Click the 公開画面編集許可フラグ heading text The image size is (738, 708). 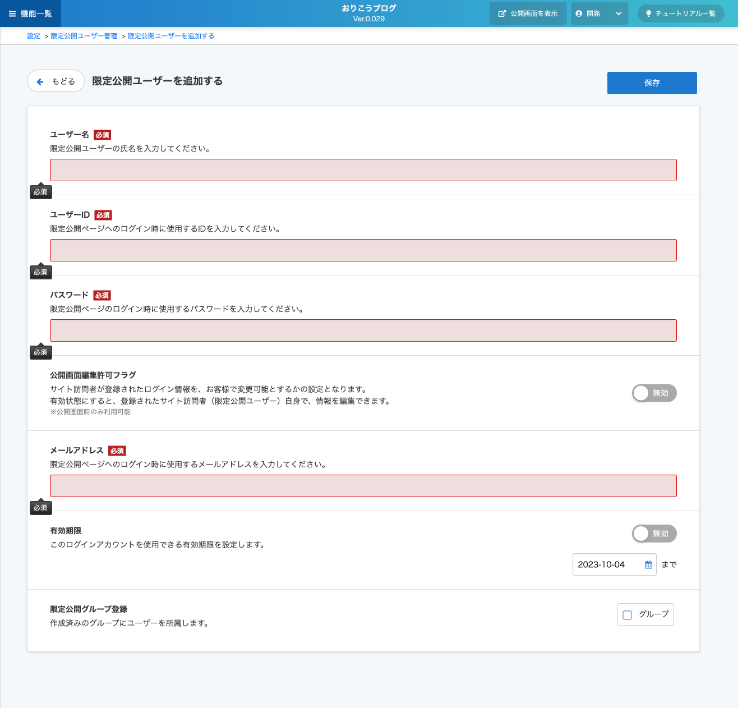pyautogui.click(x=93, y=375)
